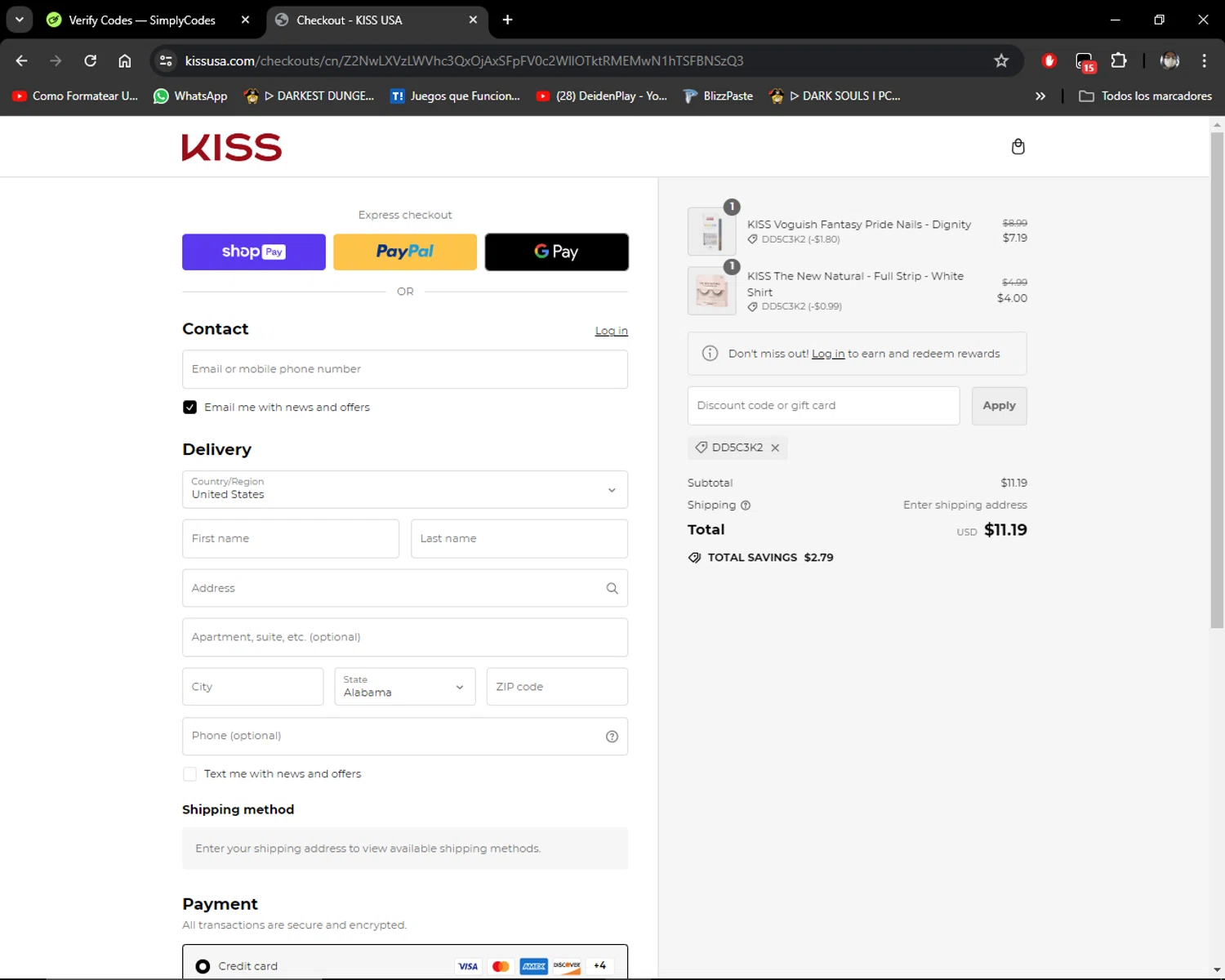Screen dimensions: 1225x980
Task: Click the Apply discount button
Action: 999,406
